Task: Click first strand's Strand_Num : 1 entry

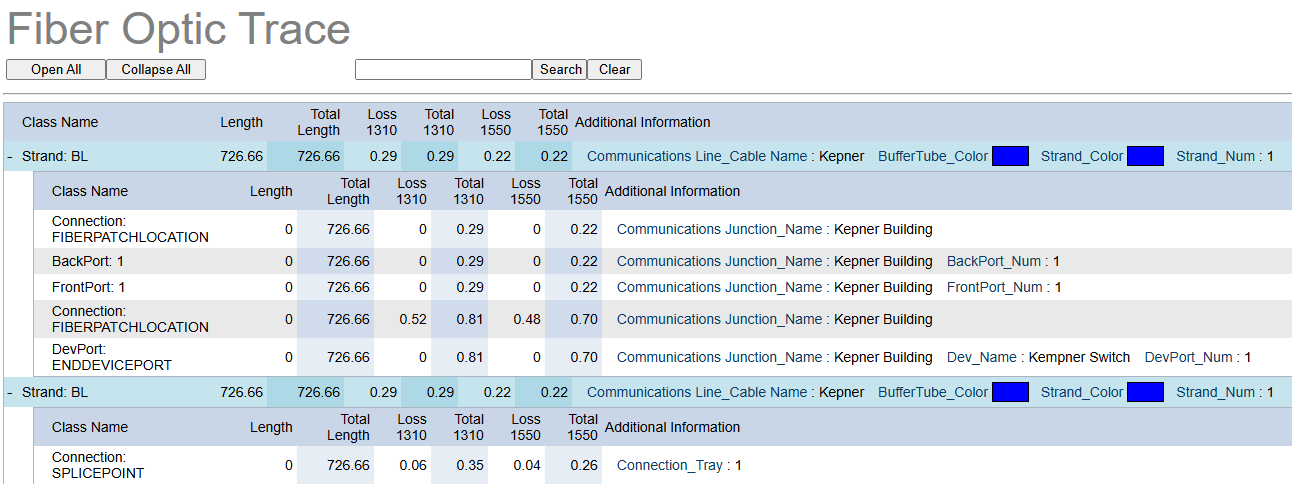Action: point(1225,156)
